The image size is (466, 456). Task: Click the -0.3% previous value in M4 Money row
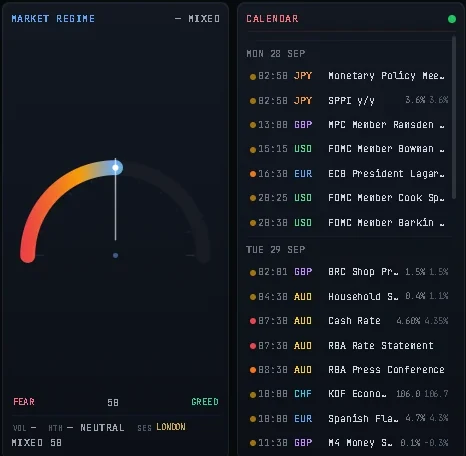[x=436, y=443]
